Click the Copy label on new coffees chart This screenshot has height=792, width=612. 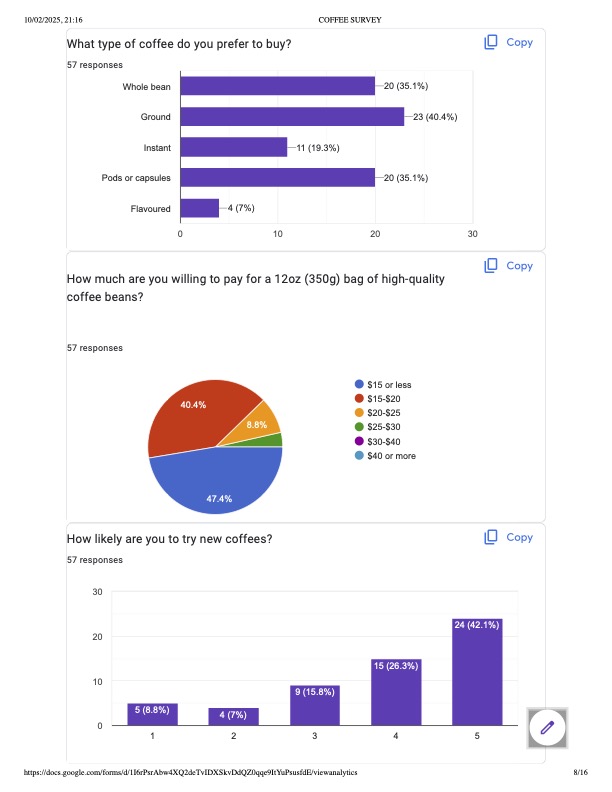(x=519, y=537)
